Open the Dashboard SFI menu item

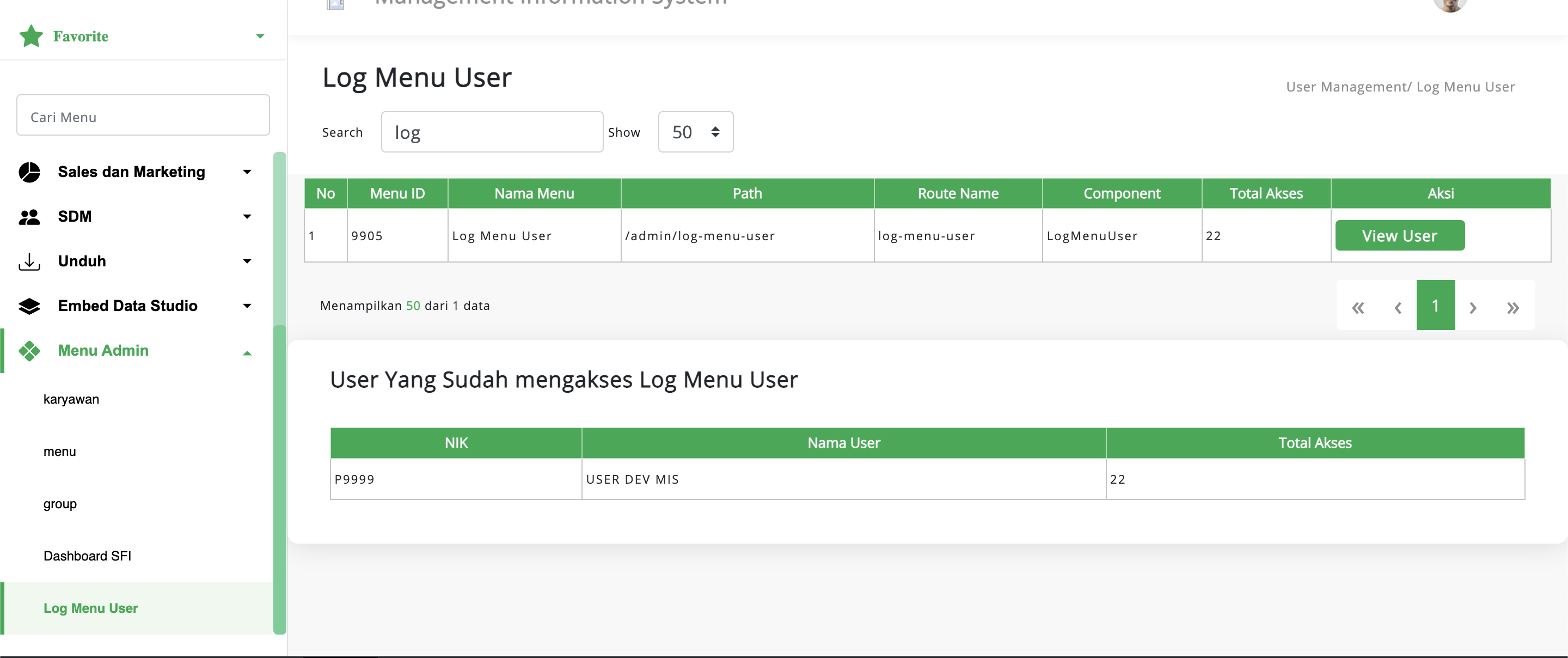[87, 556]
